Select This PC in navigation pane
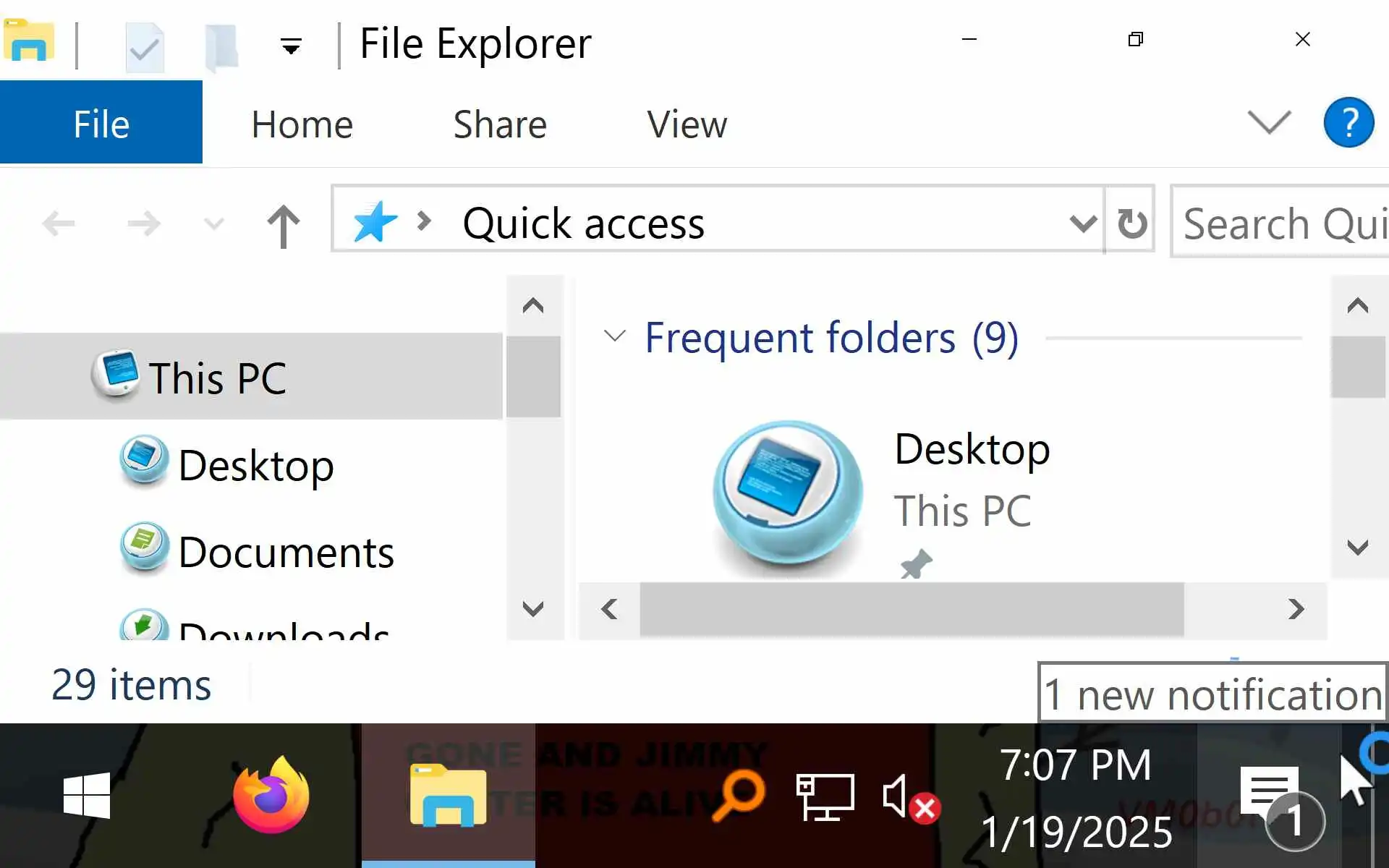This screenshot has width=1389, height=868. point(217,378)
